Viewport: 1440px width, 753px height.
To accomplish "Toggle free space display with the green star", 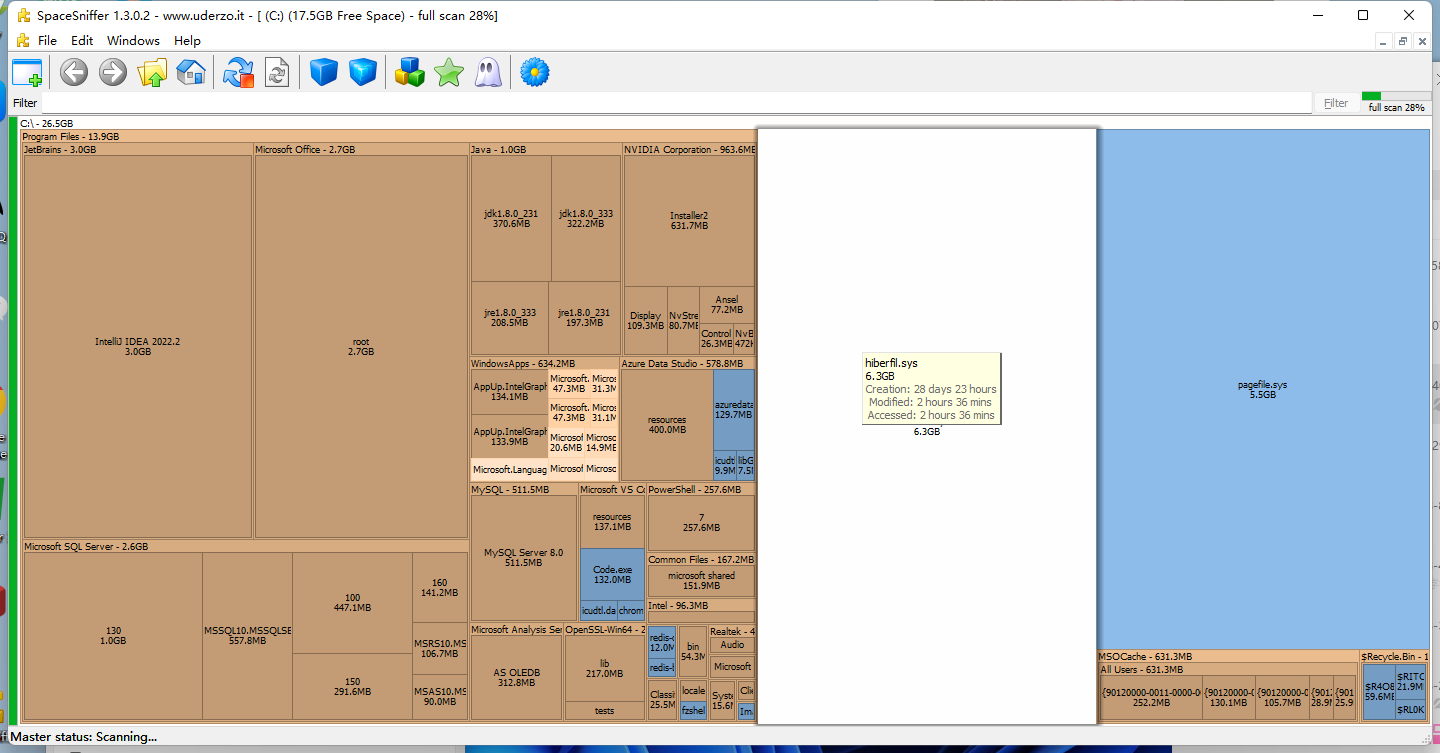I will (449, 72).
